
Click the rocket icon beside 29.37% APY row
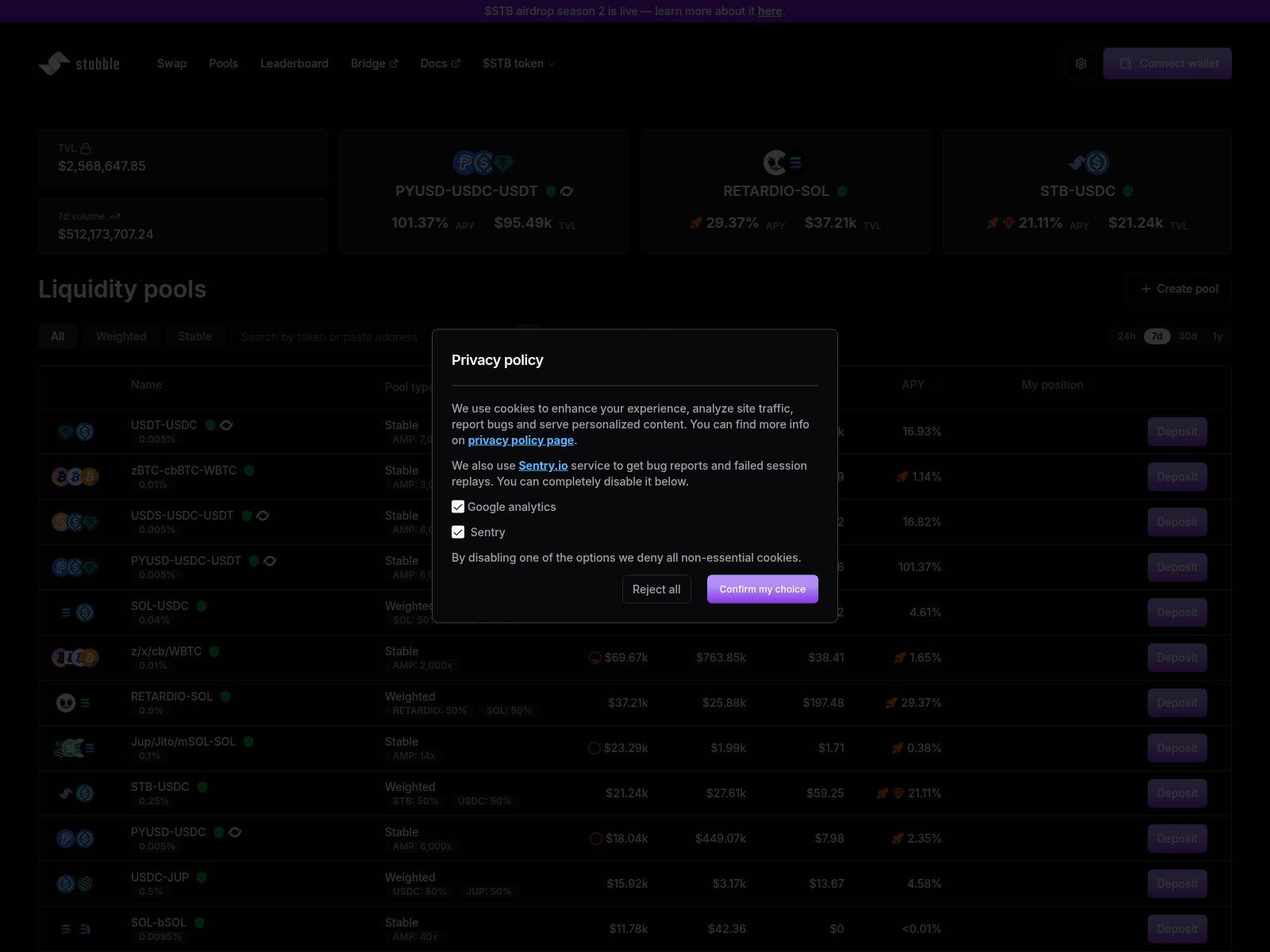[891, 703]
